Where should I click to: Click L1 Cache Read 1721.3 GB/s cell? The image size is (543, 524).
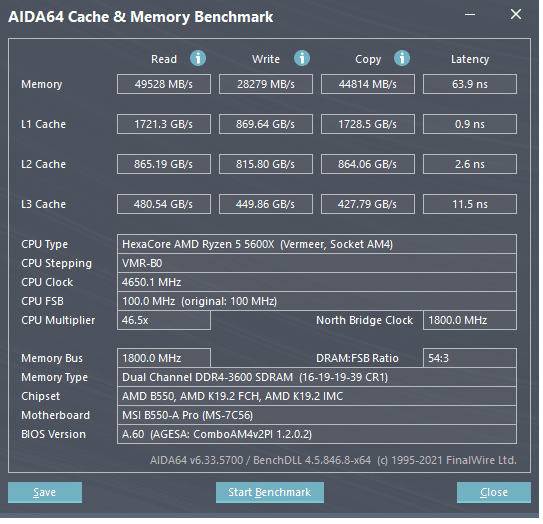(x=164, y=124)
